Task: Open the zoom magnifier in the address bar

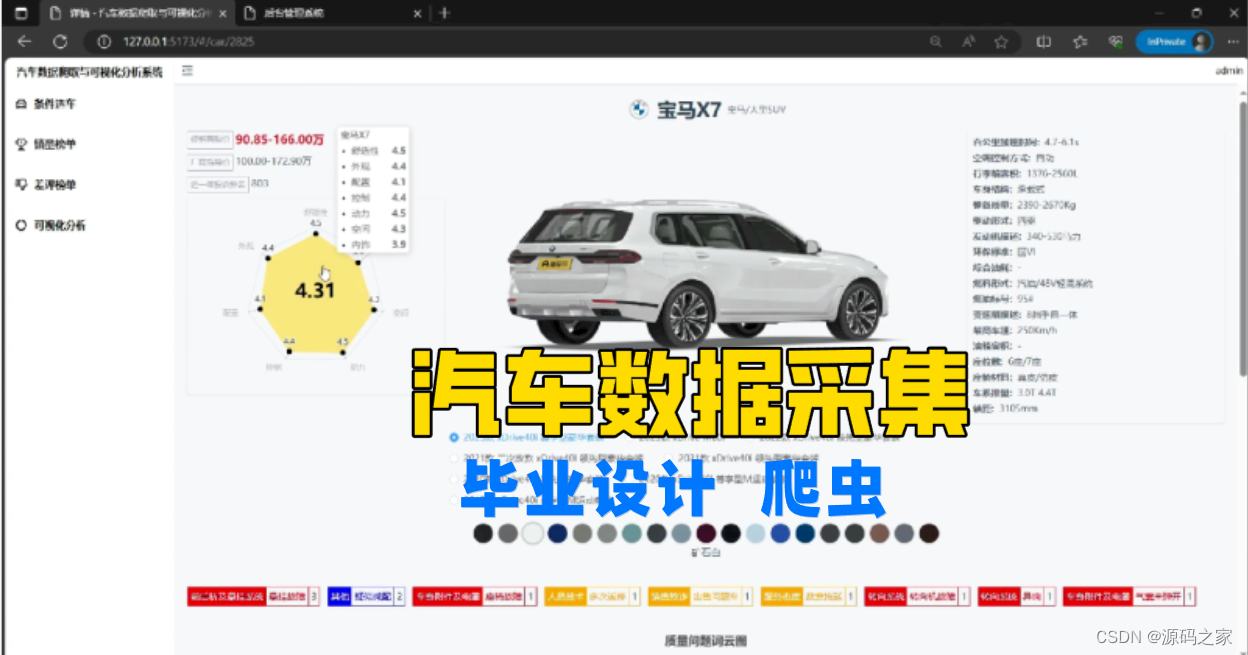Action: click(x=936, y=42)
